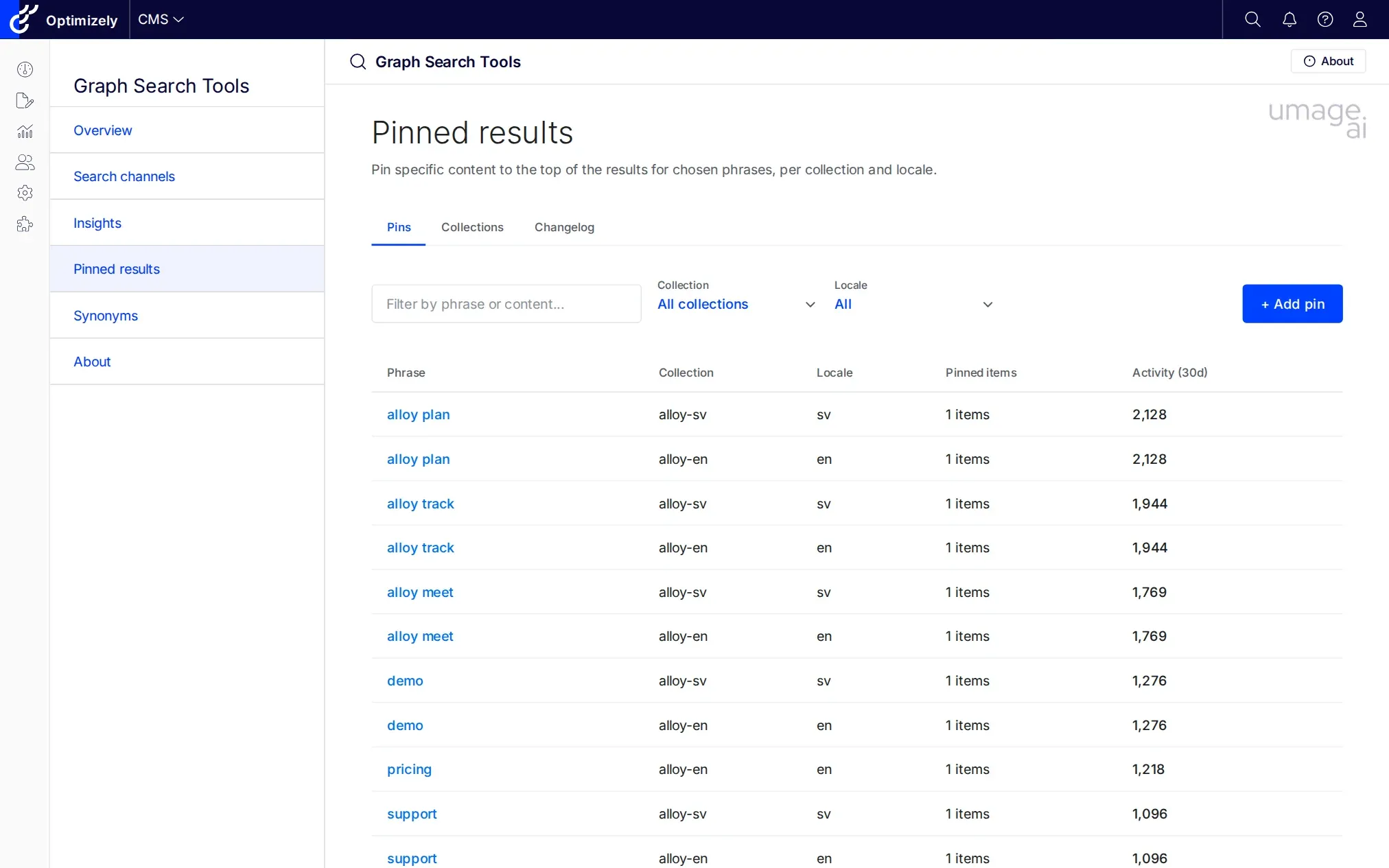Open the user profile icon
This screenshot has width=1389, height=868.
[x=1359, y=19]
